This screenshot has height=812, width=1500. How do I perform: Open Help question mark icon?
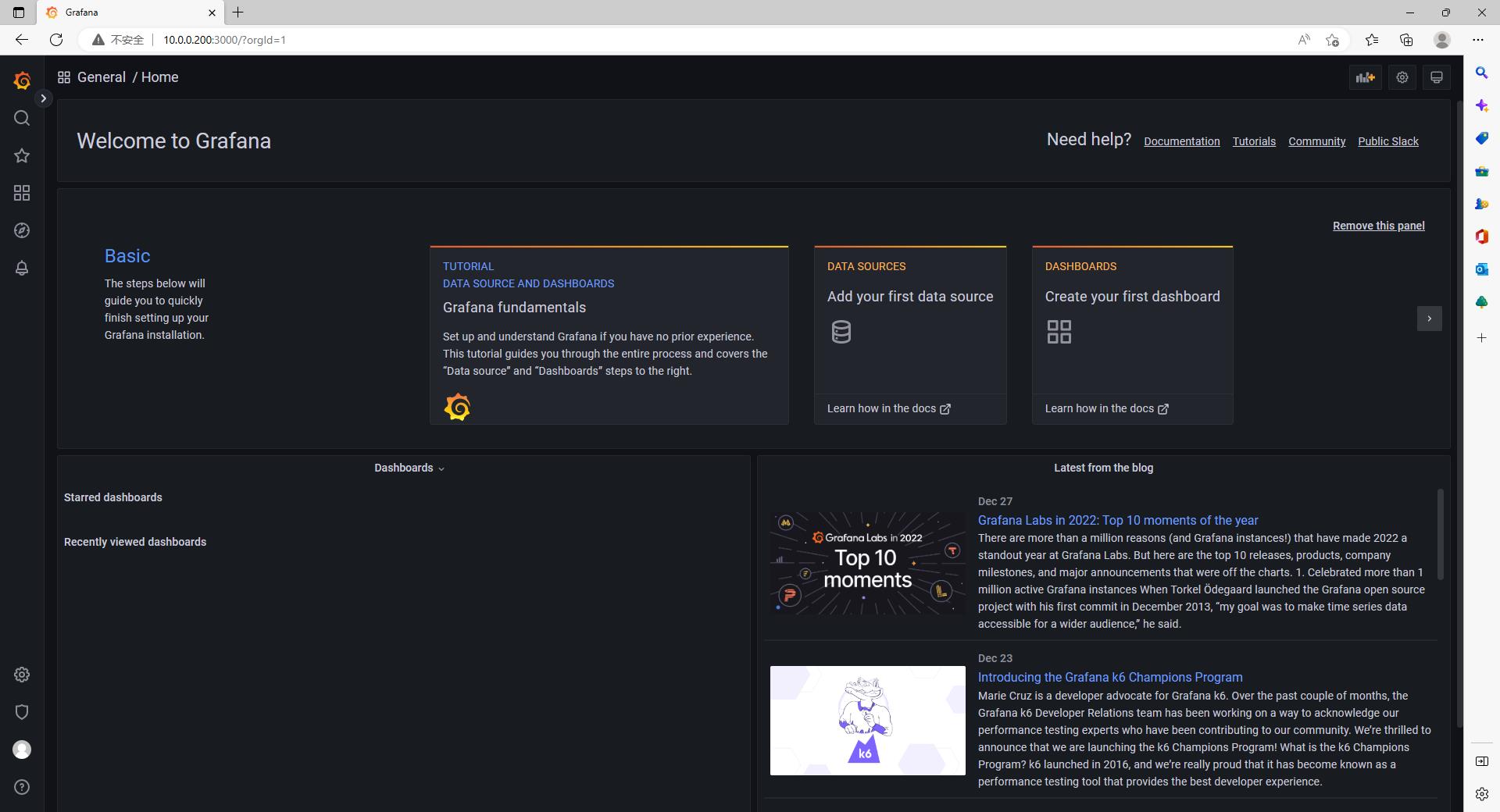tap(22, 787)
